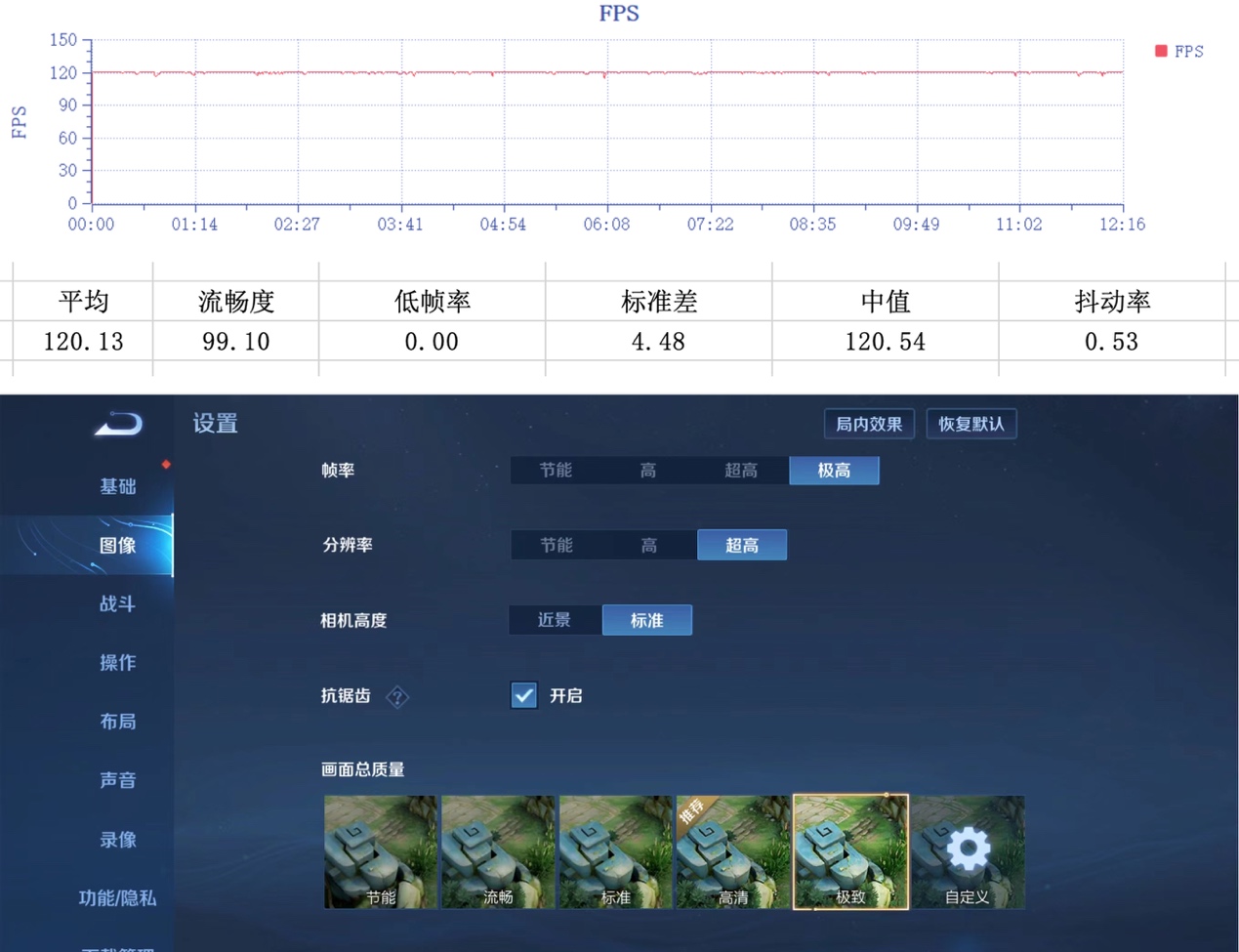Click the 局内效果 button
The width and height of the screenshot is (1239, 952).
tap(869, 424)
